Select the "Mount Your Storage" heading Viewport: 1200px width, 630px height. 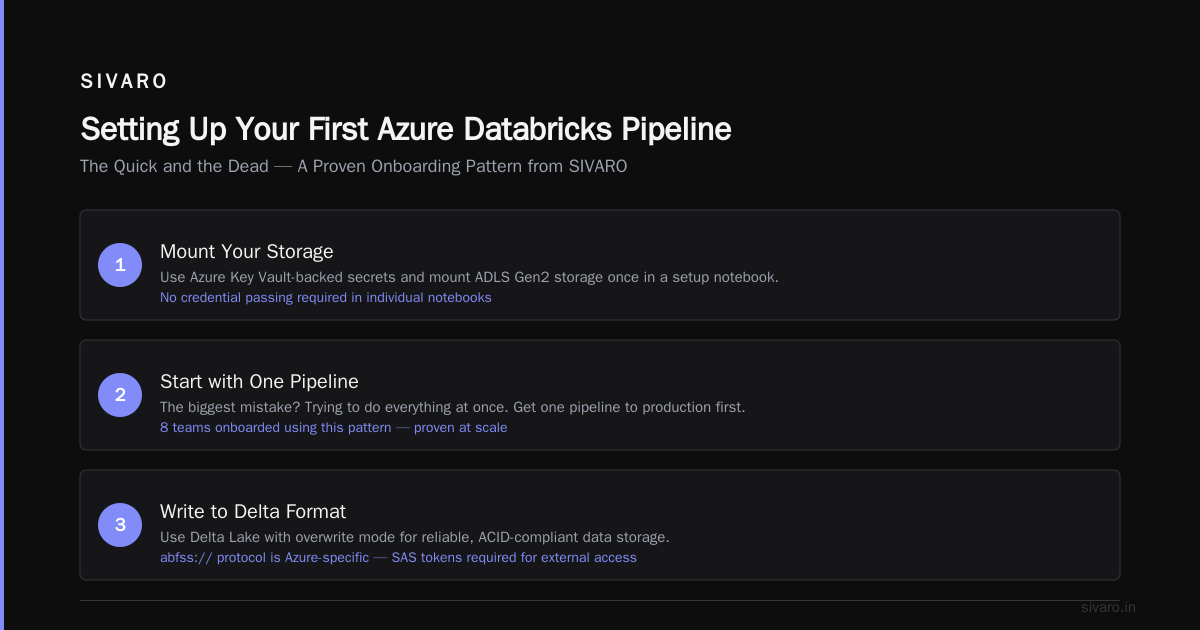coord(247,251)
